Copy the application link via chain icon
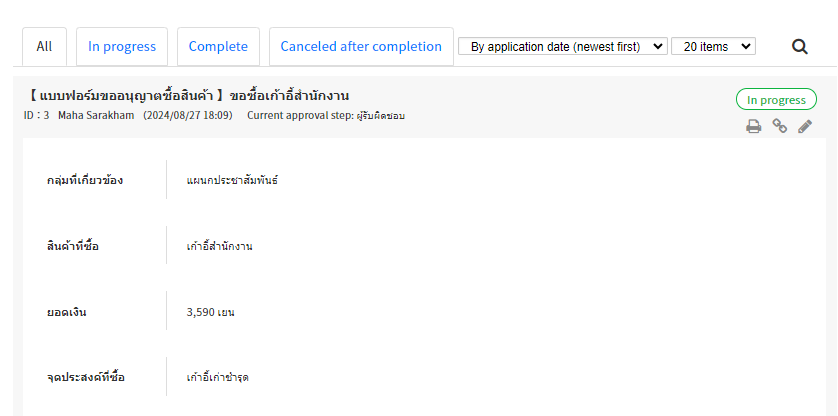 [780, 126]
